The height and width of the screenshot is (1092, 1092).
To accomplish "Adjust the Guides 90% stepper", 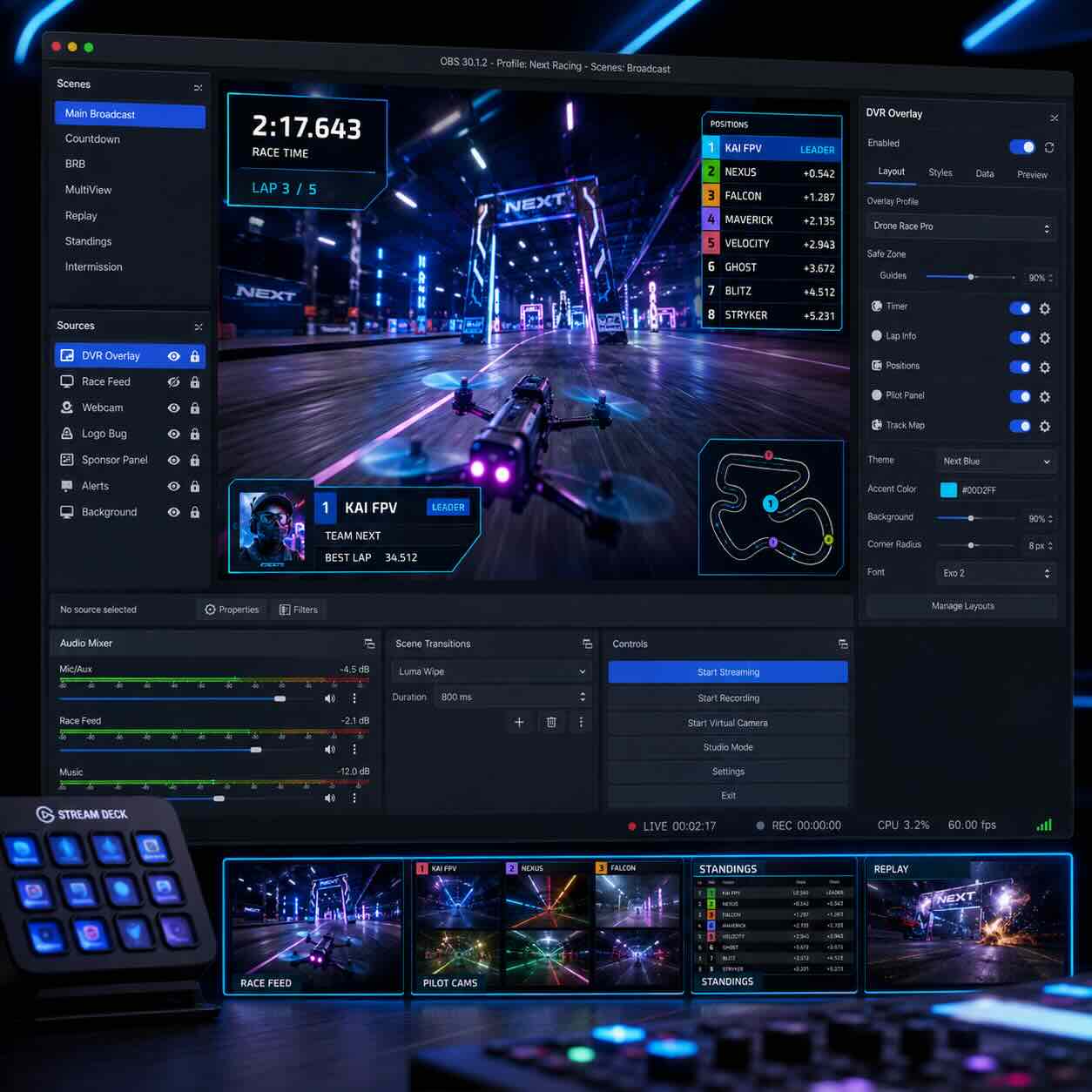I will pyautogui.click(x=1051, y=278).
